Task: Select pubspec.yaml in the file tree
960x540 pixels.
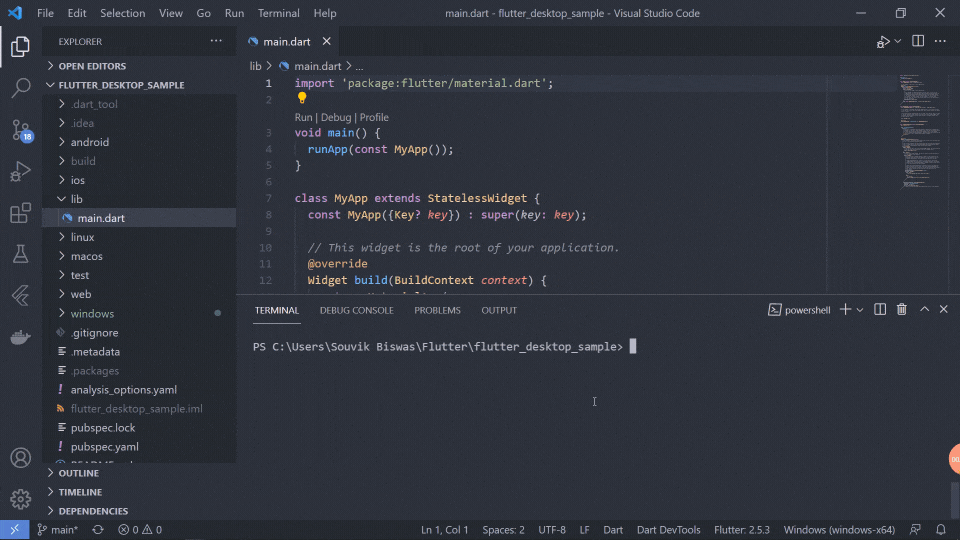Action: 105,447
